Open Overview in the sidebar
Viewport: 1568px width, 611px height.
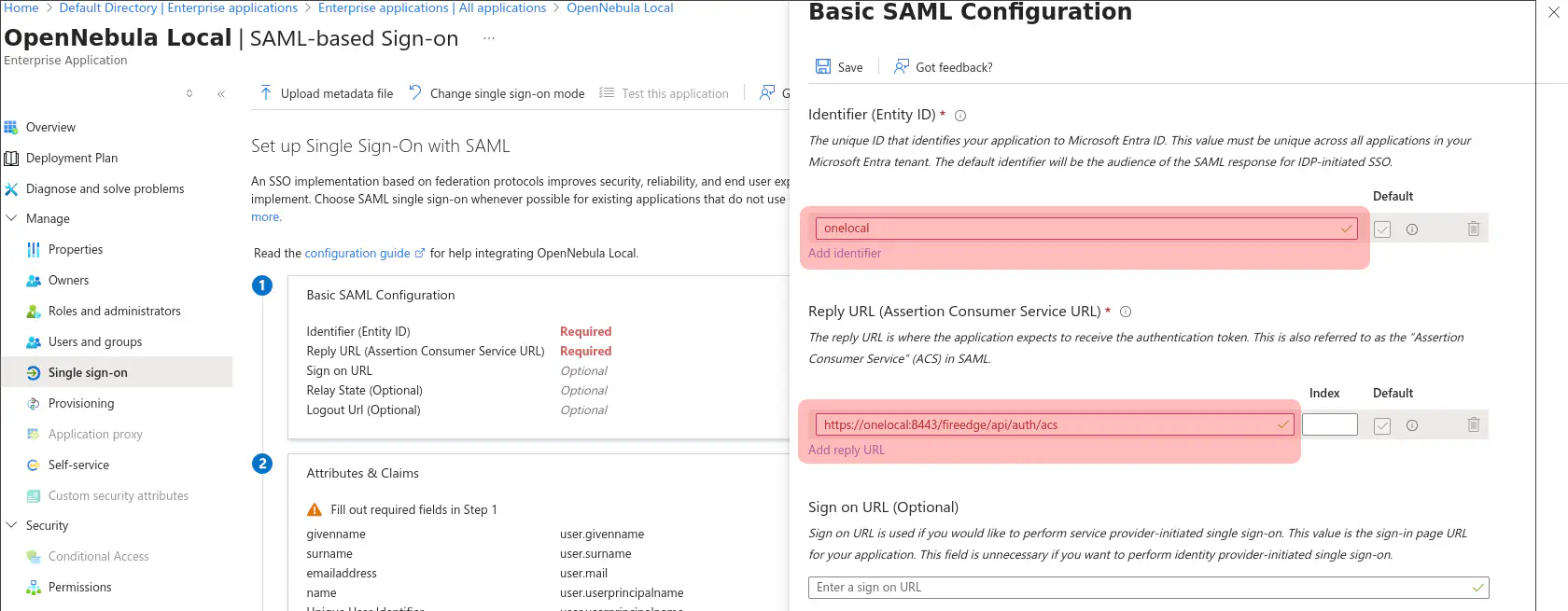(50, 127)
